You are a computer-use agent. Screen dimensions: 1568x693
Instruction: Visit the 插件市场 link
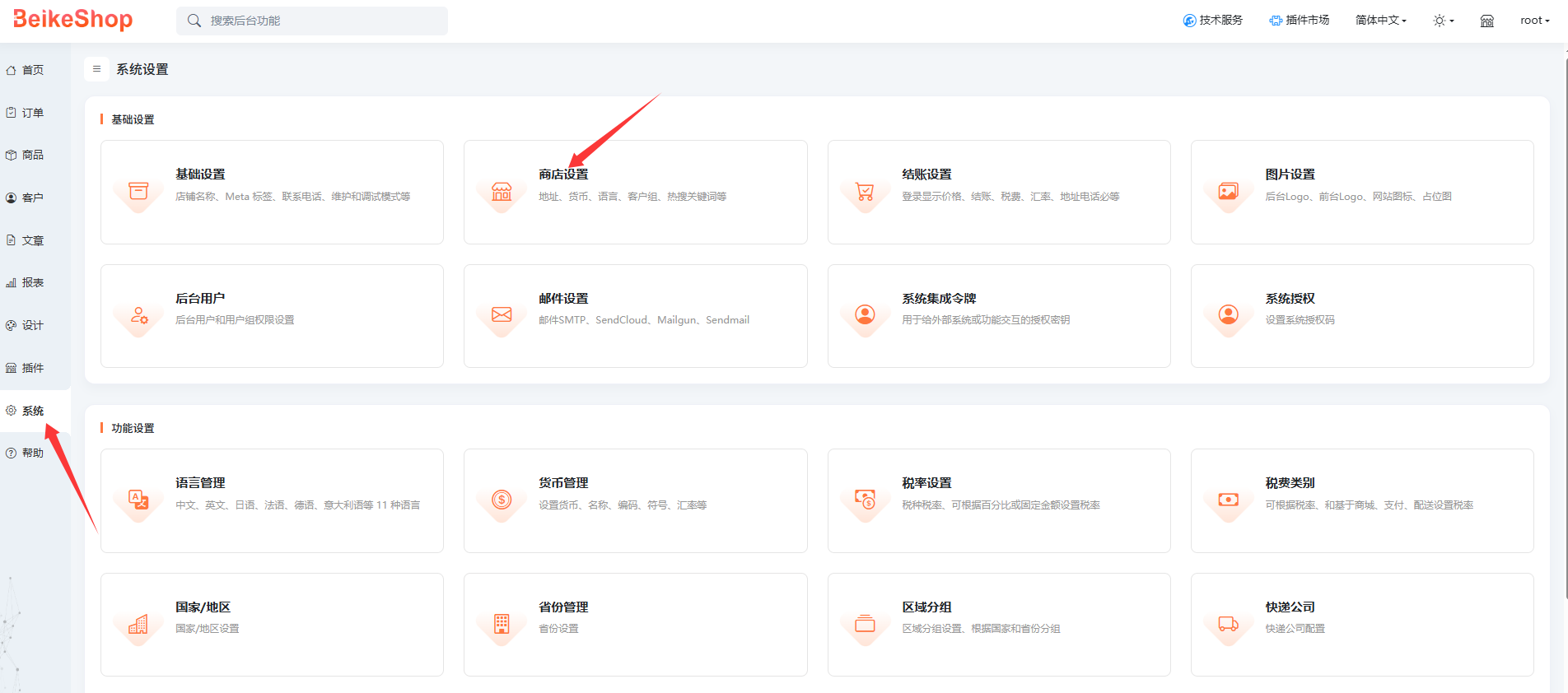pos(1299,21)
